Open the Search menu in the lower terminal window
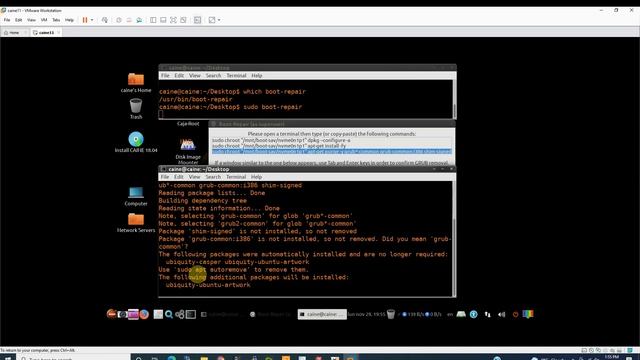This screenshot has height=360, width=640. pos(213,177)
